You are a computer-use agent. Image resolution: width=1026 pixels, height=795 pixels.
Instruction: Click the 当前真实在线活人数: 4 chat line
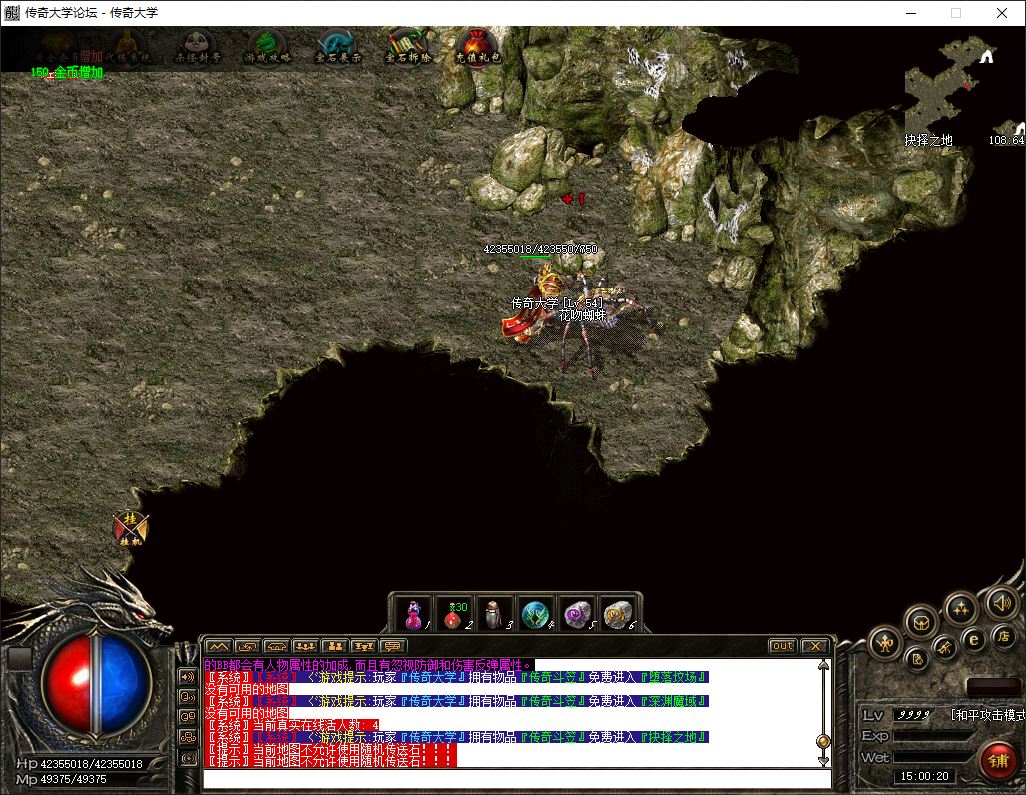pyautogui.click(x=292, y=725)
